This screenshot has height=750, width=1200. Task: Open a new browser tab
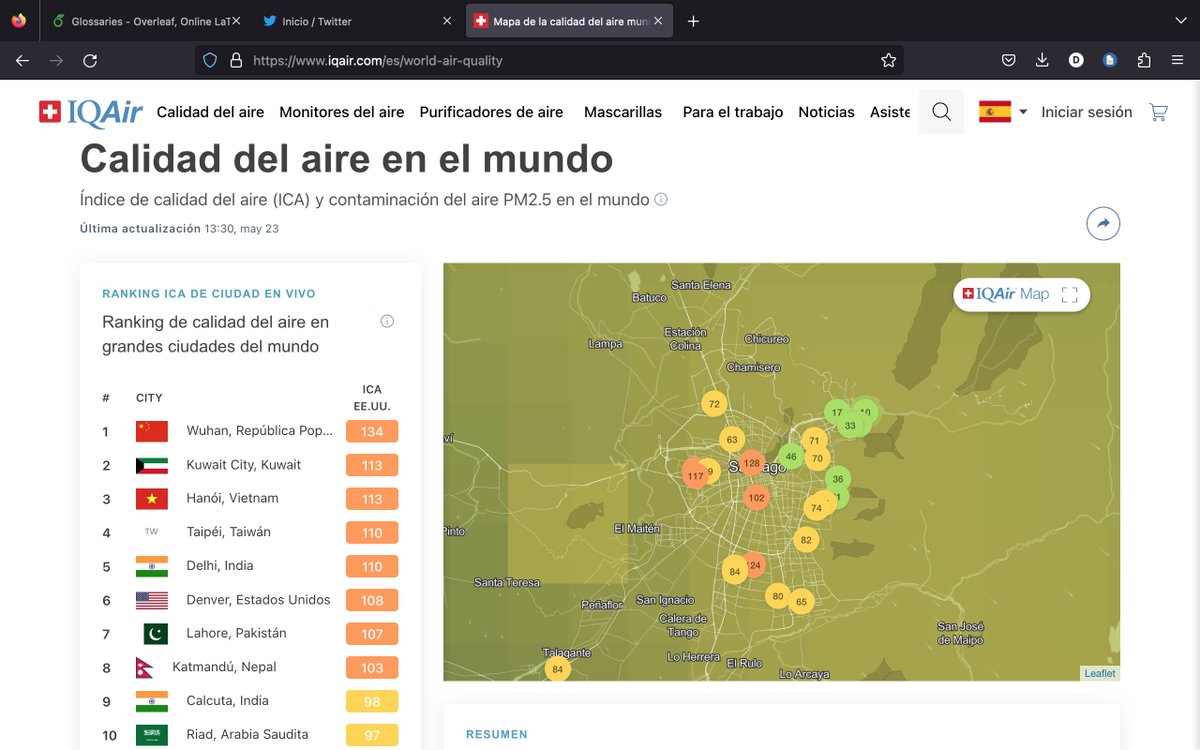(693, 21)
